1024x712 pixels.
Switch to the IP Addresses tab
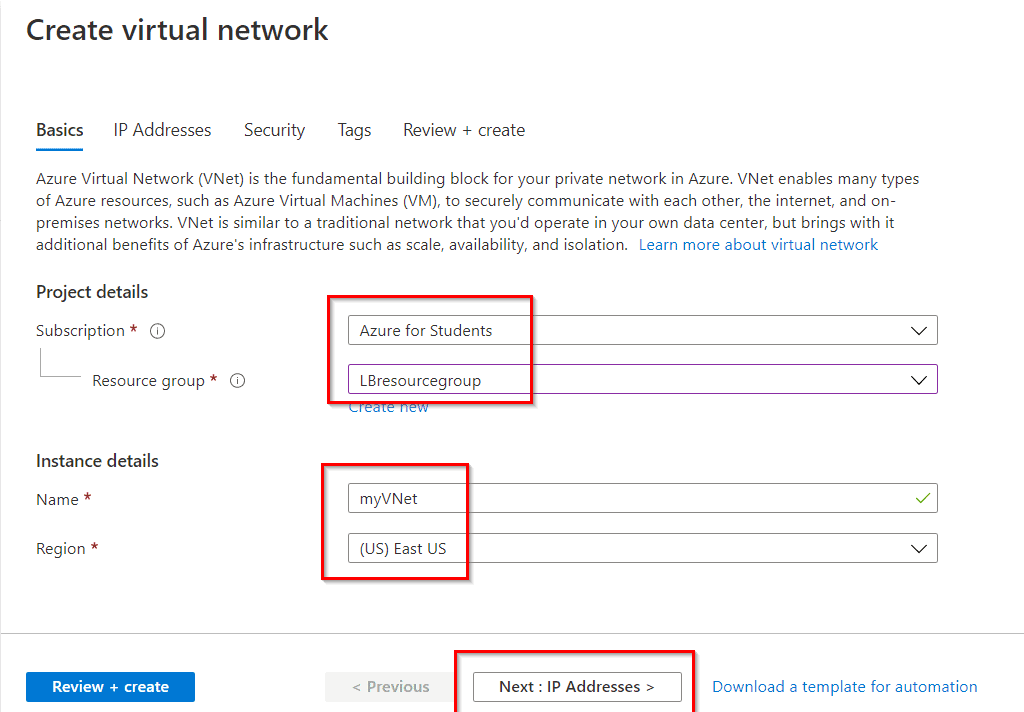click(x=162, y=130)
